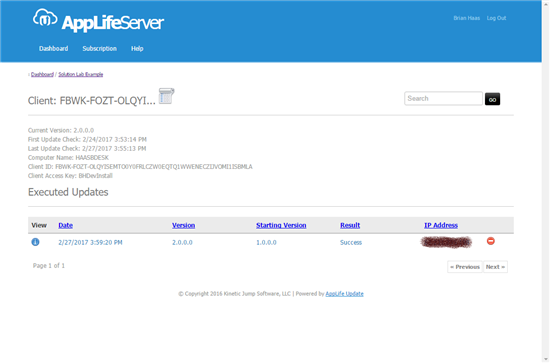Go to Dashboard breadcrumb link
550x363 pixels.
click(x=42, y=74)
